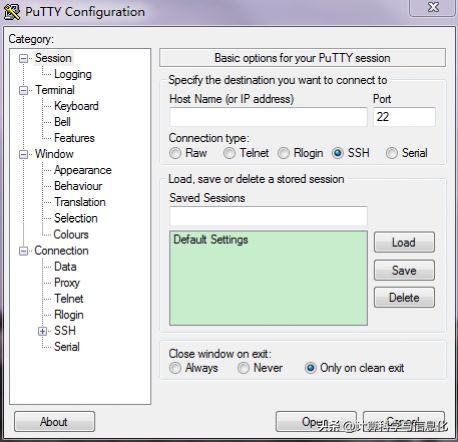The height and width of the screenshot is (442, 458).
Task: Open the Session category
Action: point(53,58)
